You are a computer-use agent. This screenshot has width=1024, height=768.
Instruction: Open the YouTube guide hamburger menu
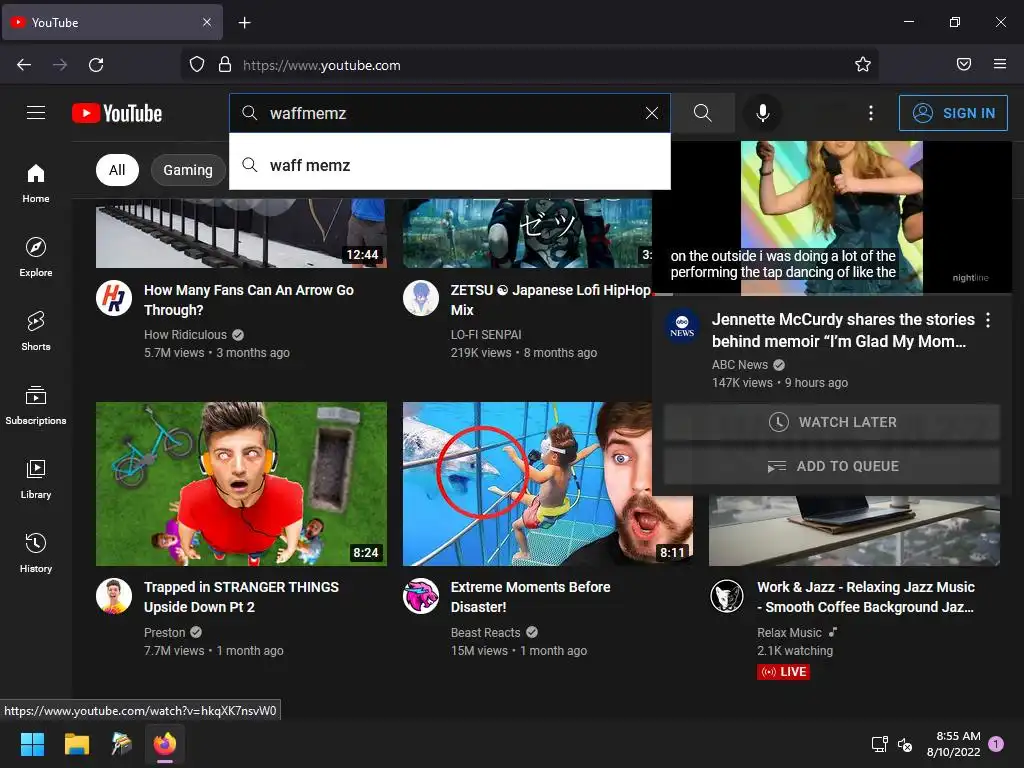tap(36, 113)
